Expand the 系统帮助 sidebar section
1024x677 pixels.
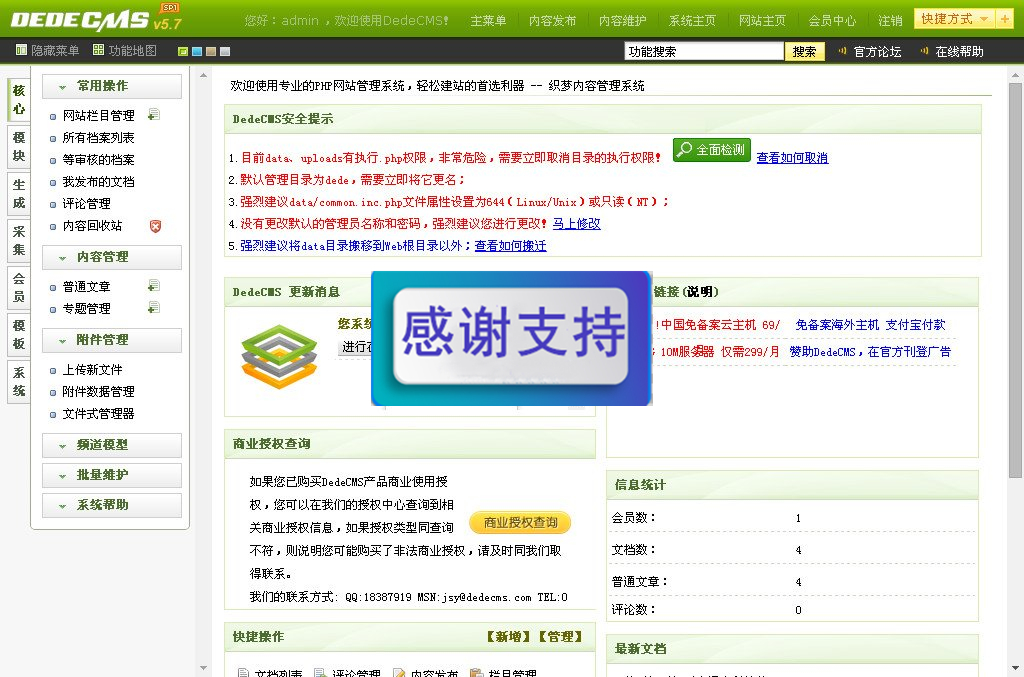[x=112, y=505]
